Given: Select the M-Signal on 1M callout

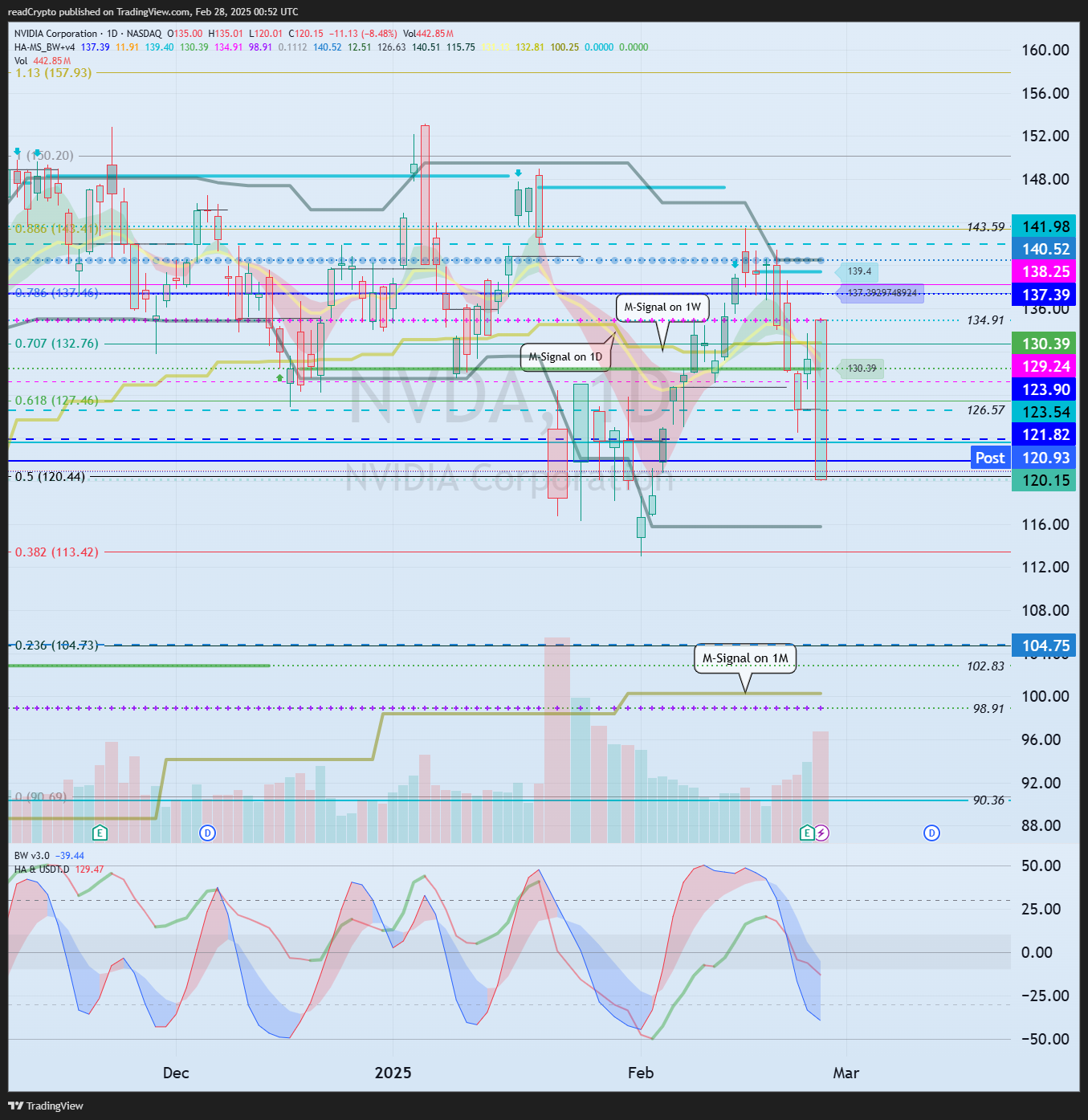Looking at the screenshot, I should pyautogui.click(x=745, y=658).
